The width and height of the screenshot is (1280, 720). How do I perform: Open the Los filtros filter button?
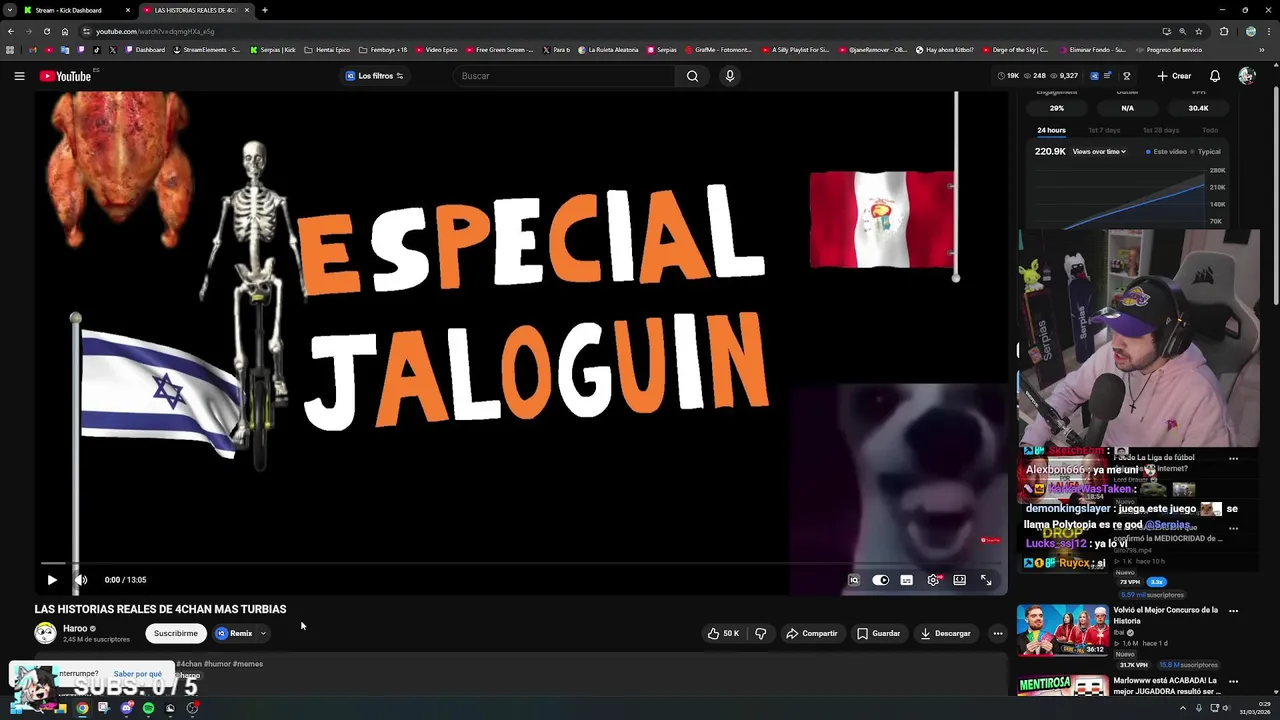[374, 76]
